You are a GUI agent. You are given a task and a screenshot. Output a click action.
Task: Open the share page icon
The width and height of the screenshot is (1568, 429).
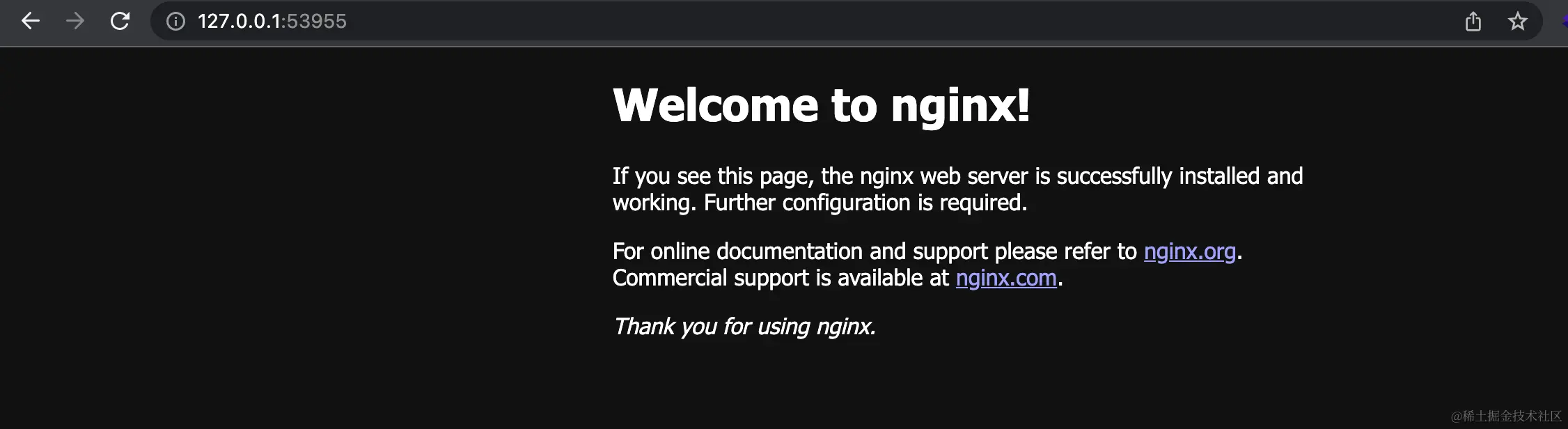[1473, 22]
